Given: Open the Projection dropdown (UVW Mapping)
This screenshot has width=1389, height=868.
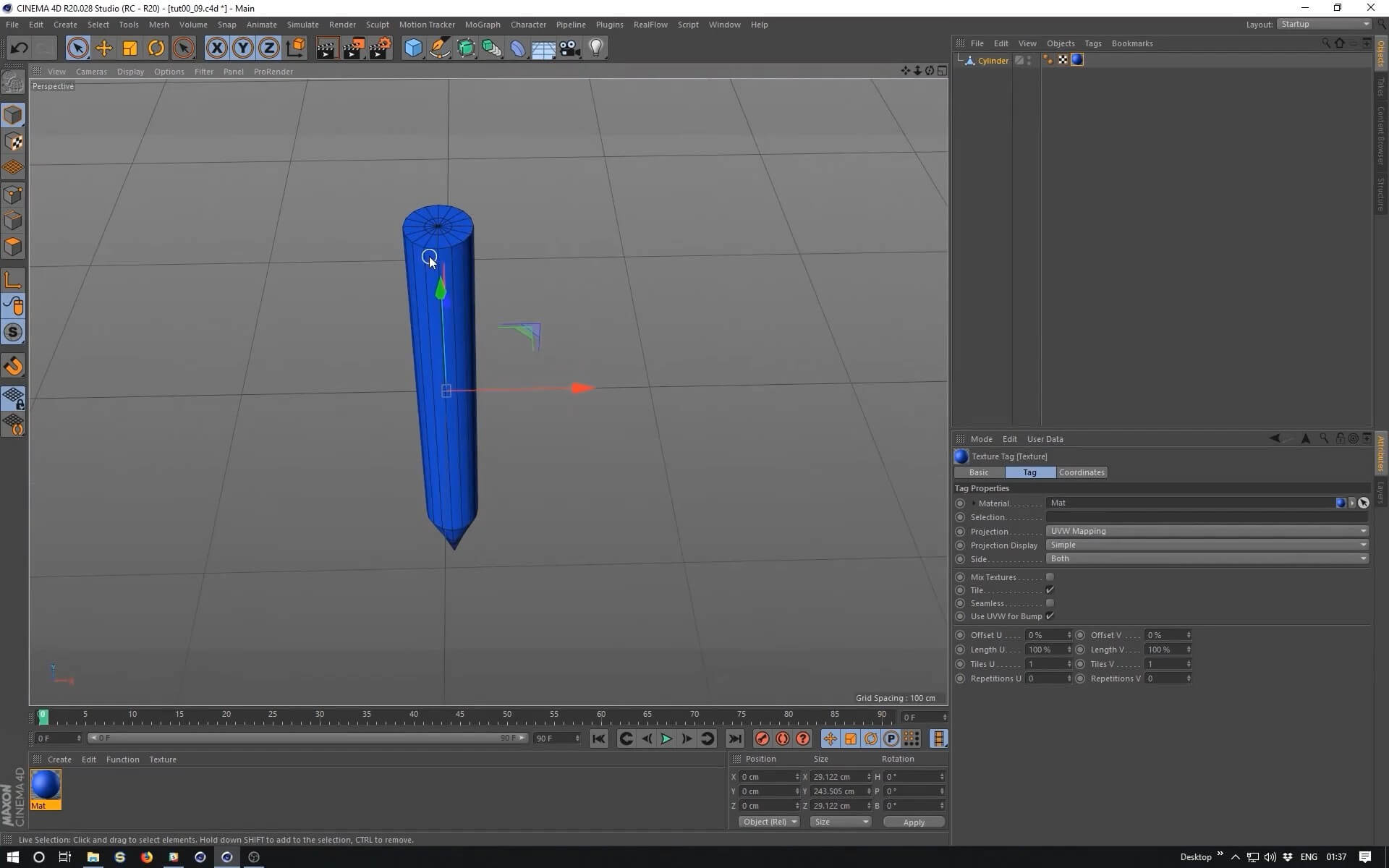Looking at the screenshot, I should 1207,531.
